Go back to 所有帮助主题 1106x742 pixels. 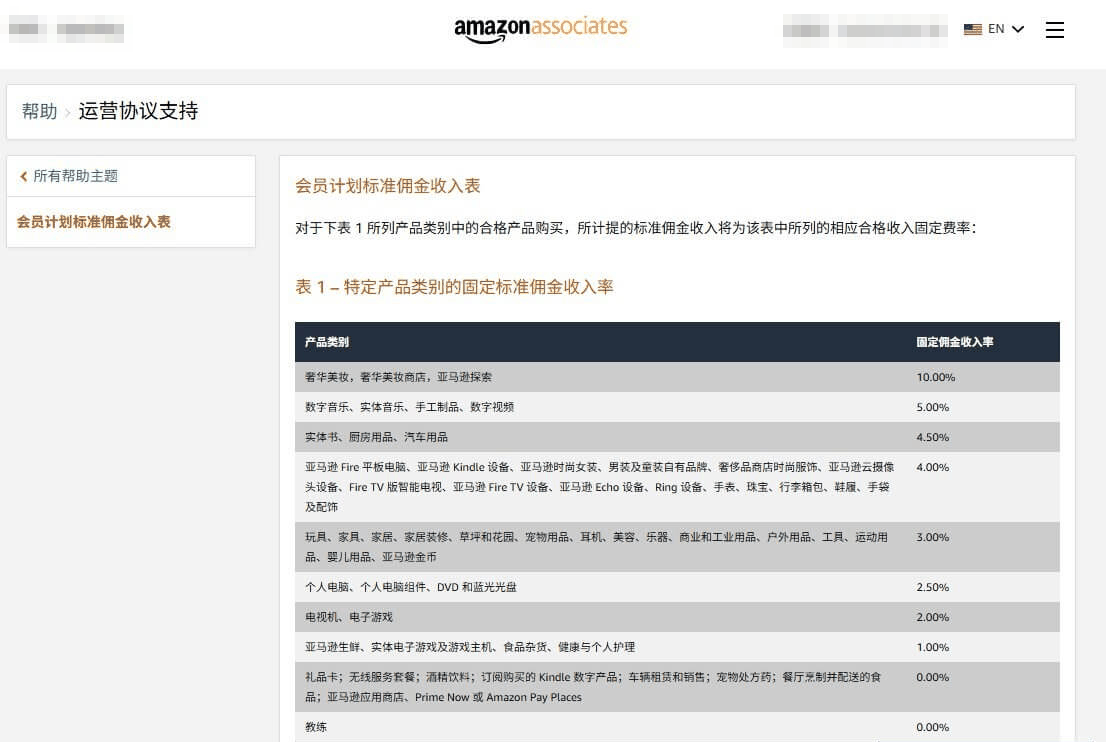point(75,176)
